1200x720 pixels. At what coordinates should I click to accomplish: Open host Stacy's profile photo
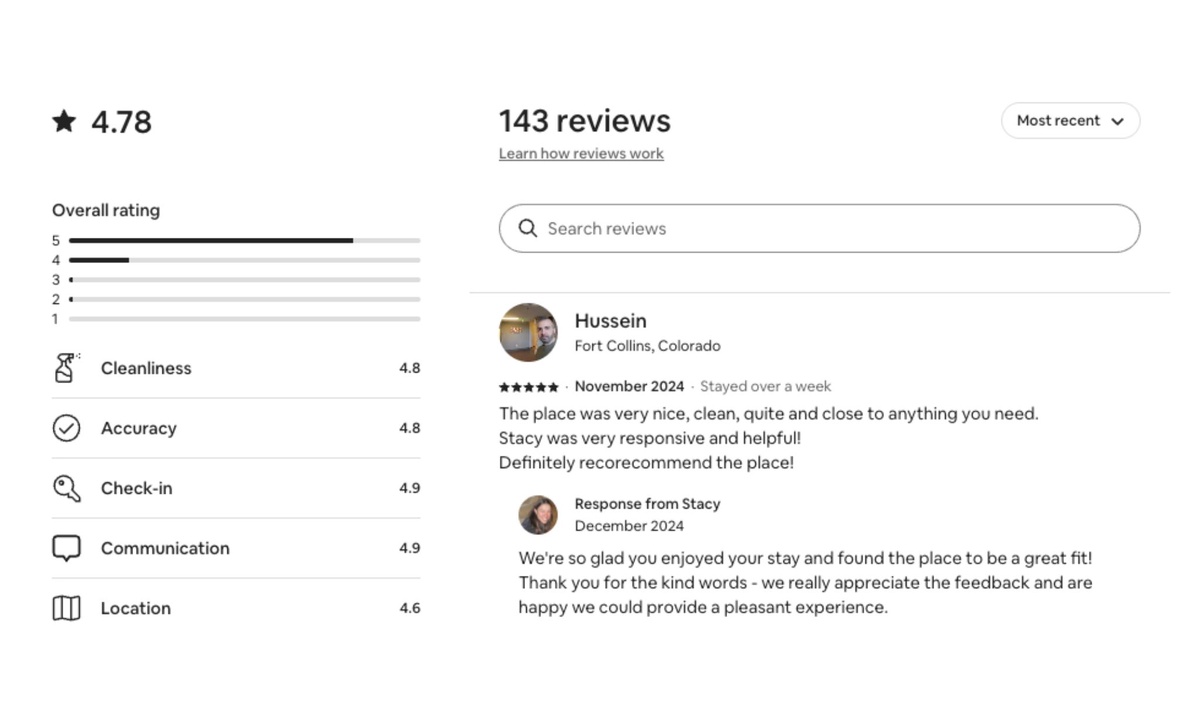pos(538,515)
